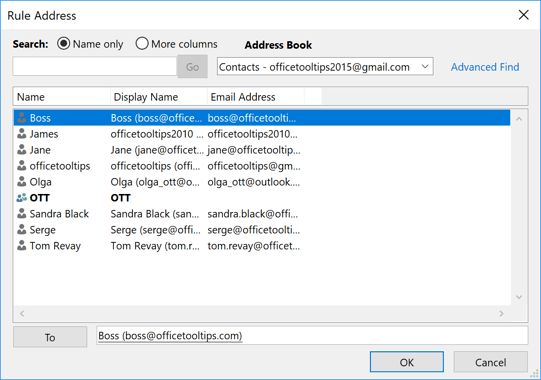The image size is (541, 380).
Task: Click the sandra.black@offi email address cell
Action: coord(252,214)
